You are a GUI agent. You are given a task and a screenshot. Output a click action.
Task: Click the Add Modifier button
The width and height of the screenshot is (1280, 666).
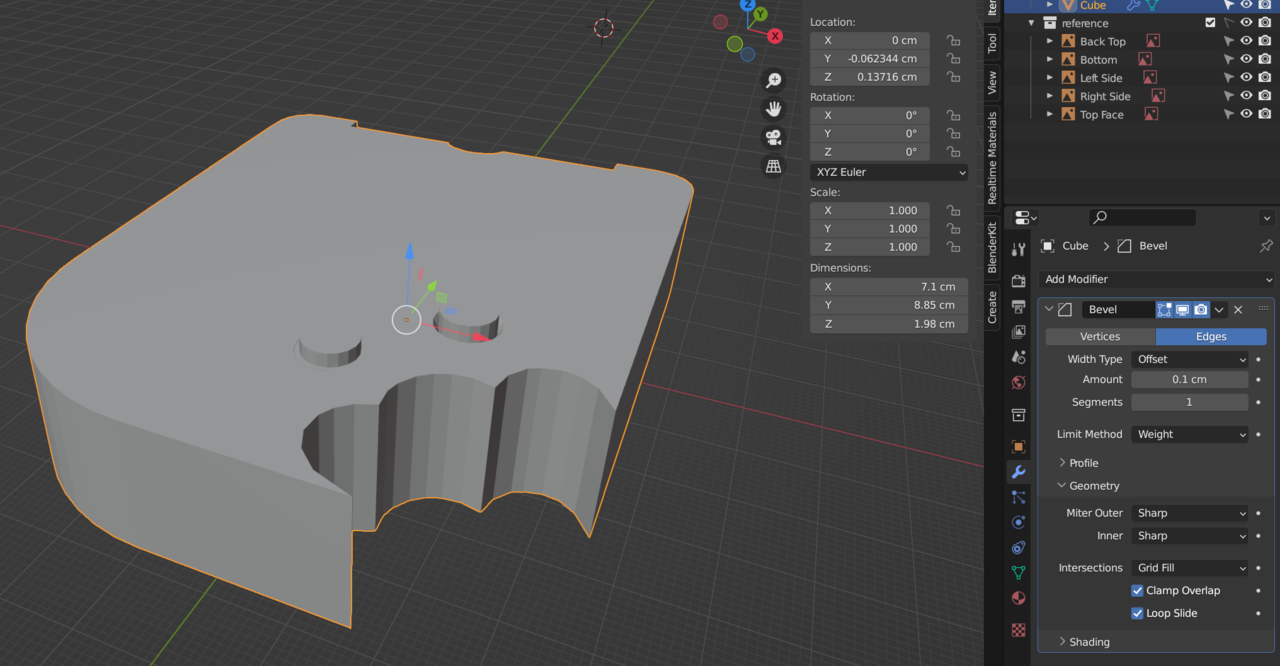point(1157,280)
